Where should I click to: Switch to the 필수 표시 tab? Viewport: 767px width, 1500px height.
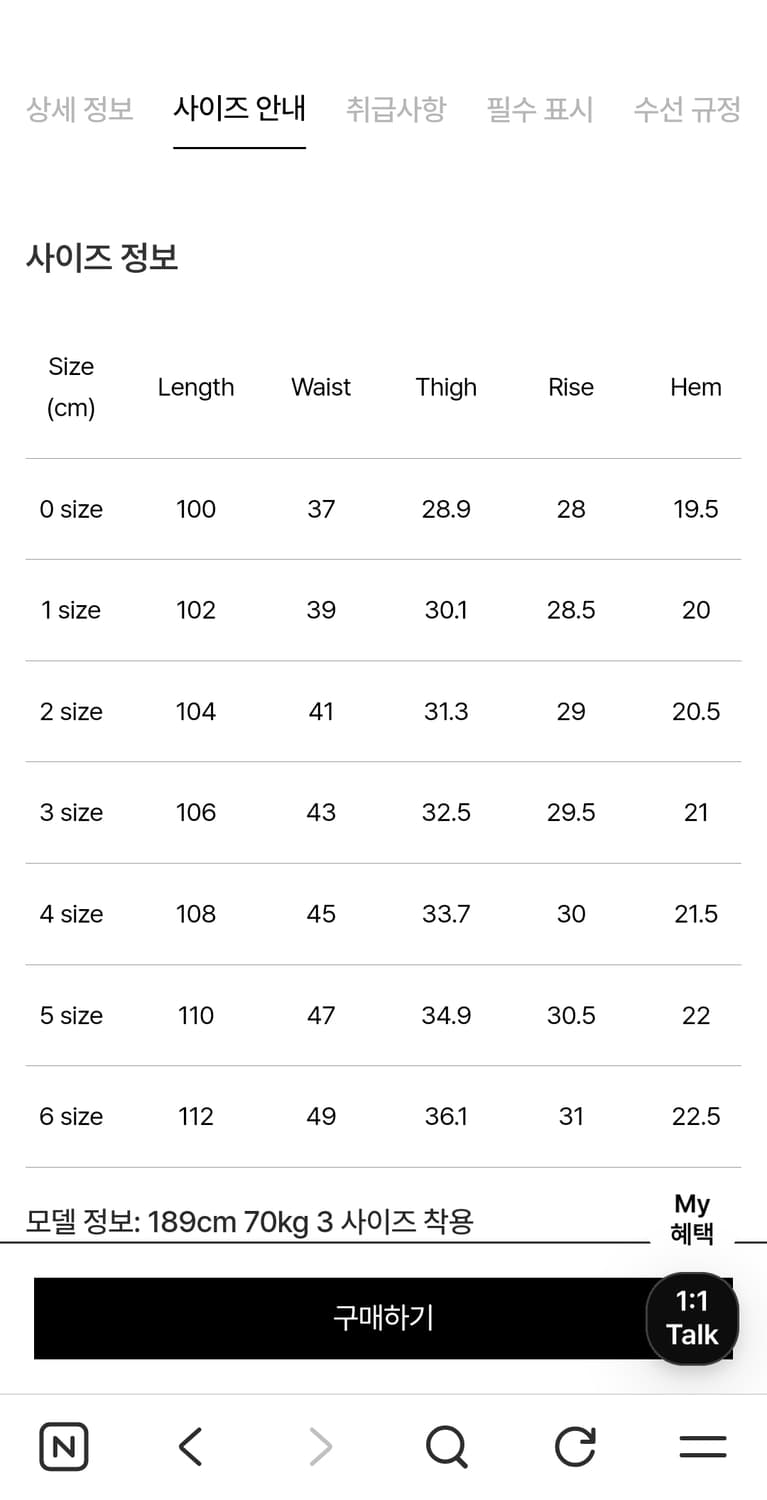[x=540, y=109]
